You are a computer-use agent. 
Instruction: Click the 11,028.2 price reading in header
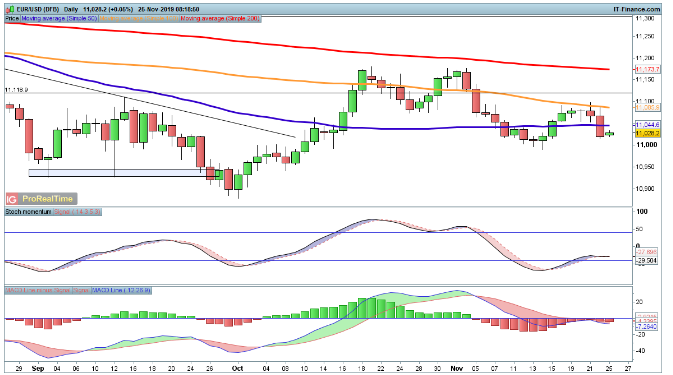96,9
